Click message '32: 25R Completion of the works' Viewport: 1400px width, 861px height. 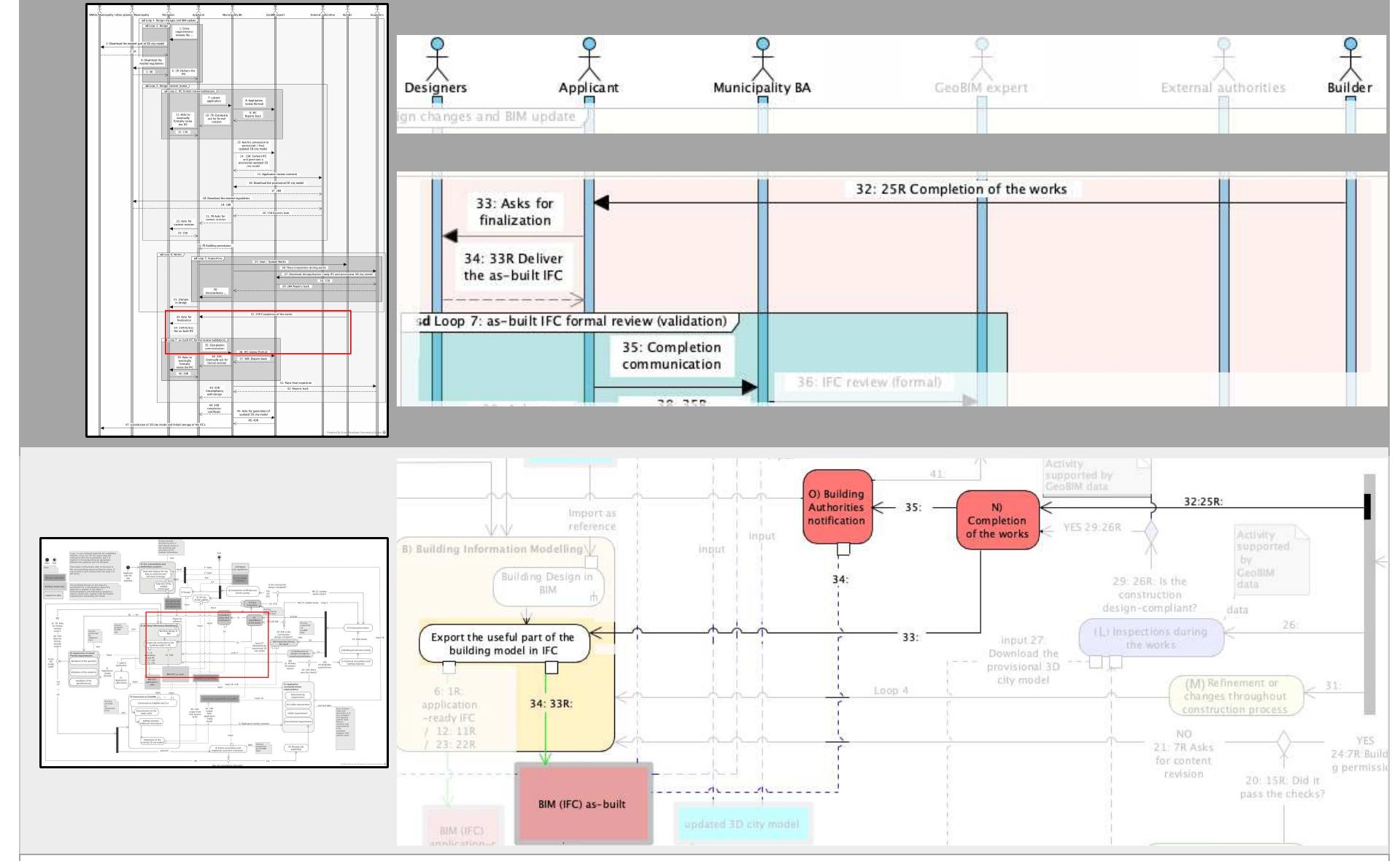[961, 189]
